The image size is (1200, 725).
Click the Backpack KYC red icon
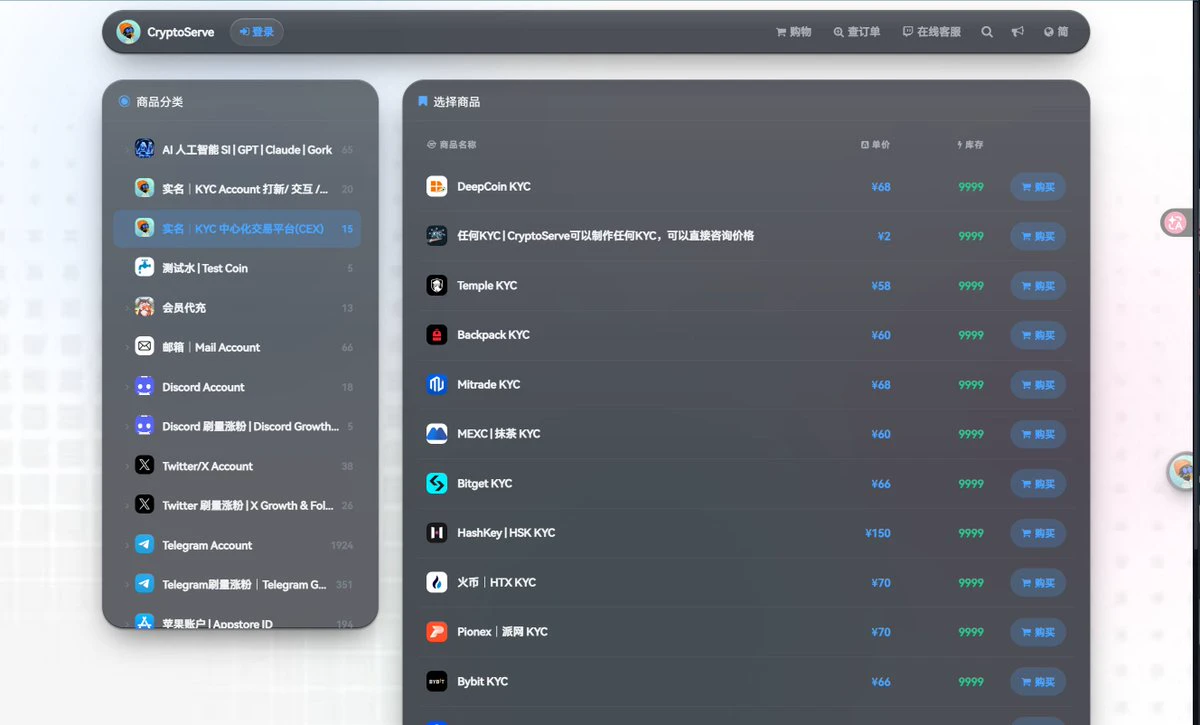click(437, 335)
